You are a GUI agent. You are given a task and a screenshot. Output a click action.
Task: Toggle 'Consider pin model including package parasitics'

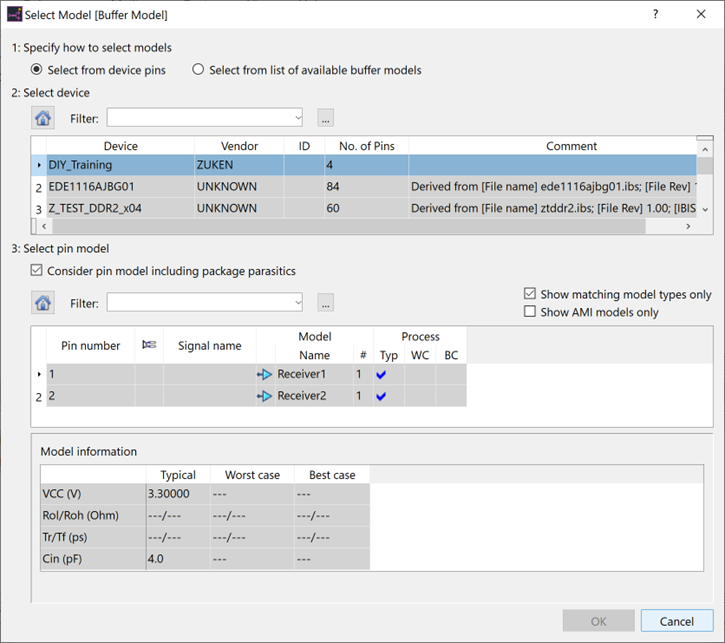(37, 271)
